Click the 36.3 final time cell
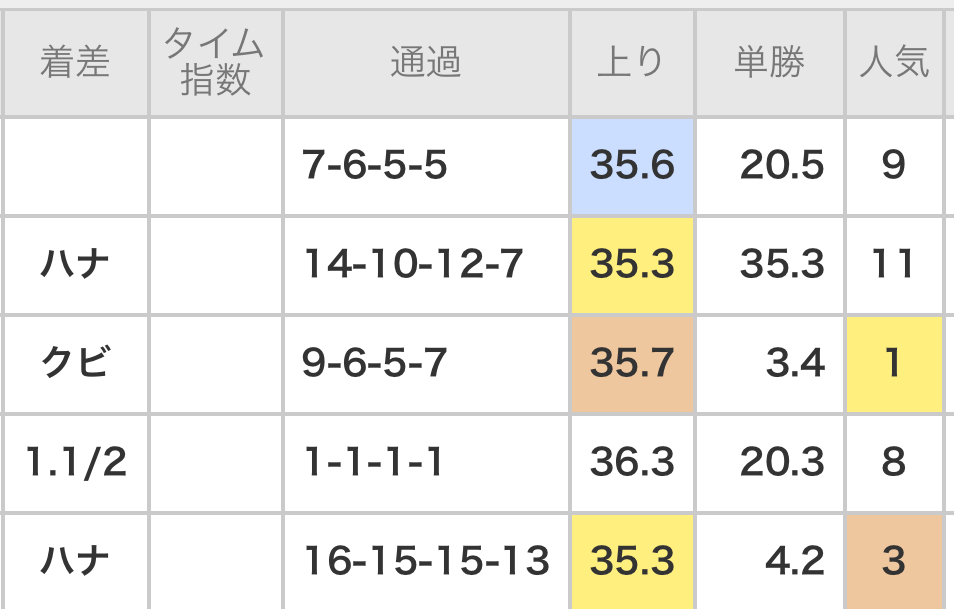The width and height of the screenshot is (954, 609). click(x=632, y=463)
